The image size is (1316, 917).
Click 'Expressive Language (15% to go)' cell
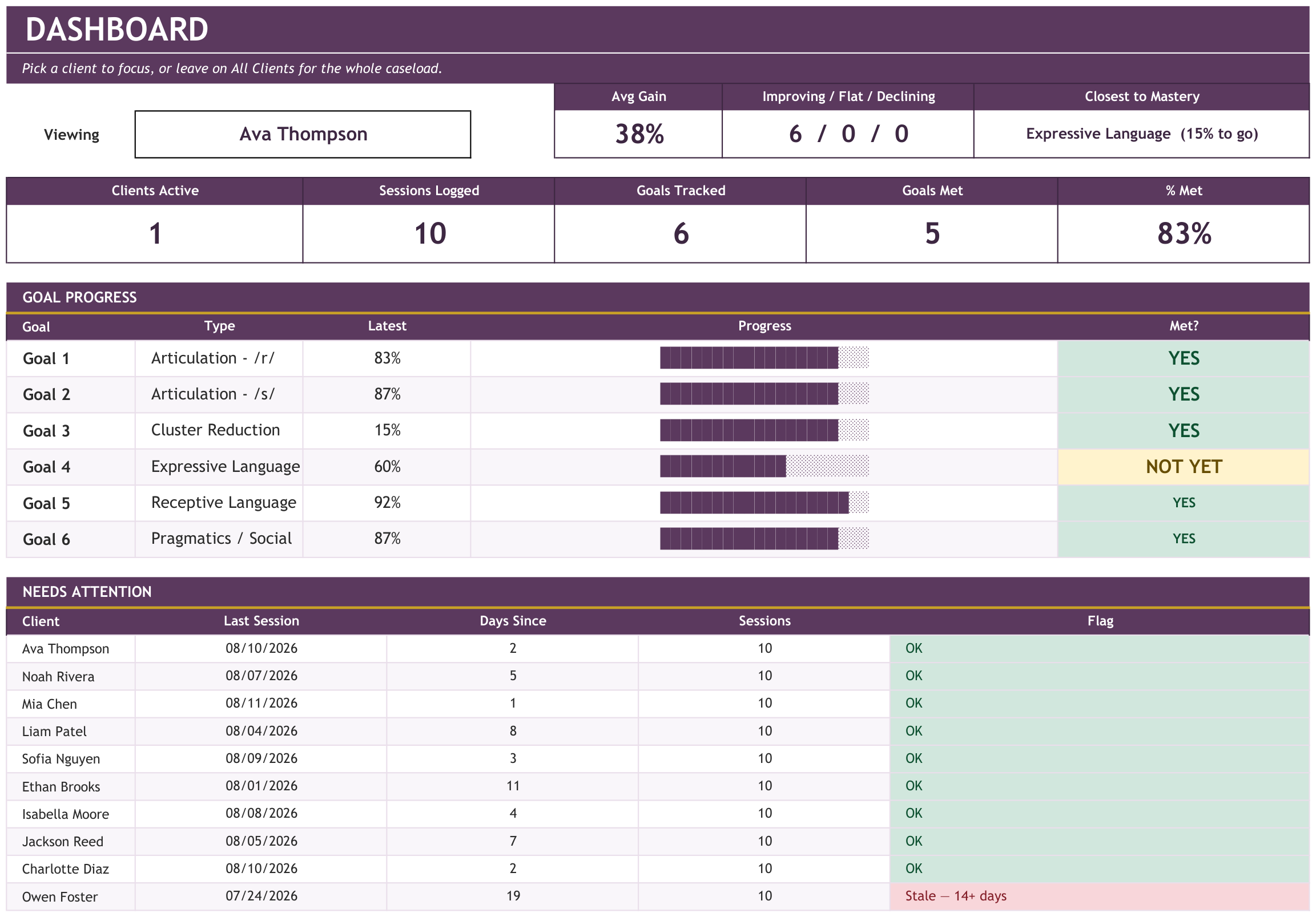pos(1141,134)
